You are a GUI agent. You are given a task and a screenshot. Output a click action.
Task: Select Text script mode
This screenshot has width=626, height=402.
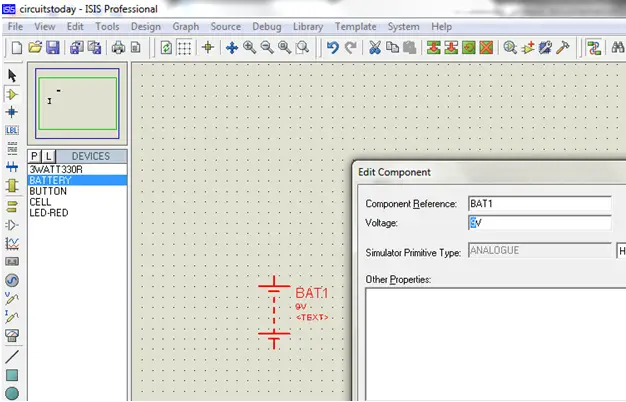click(x=12, y=148)
